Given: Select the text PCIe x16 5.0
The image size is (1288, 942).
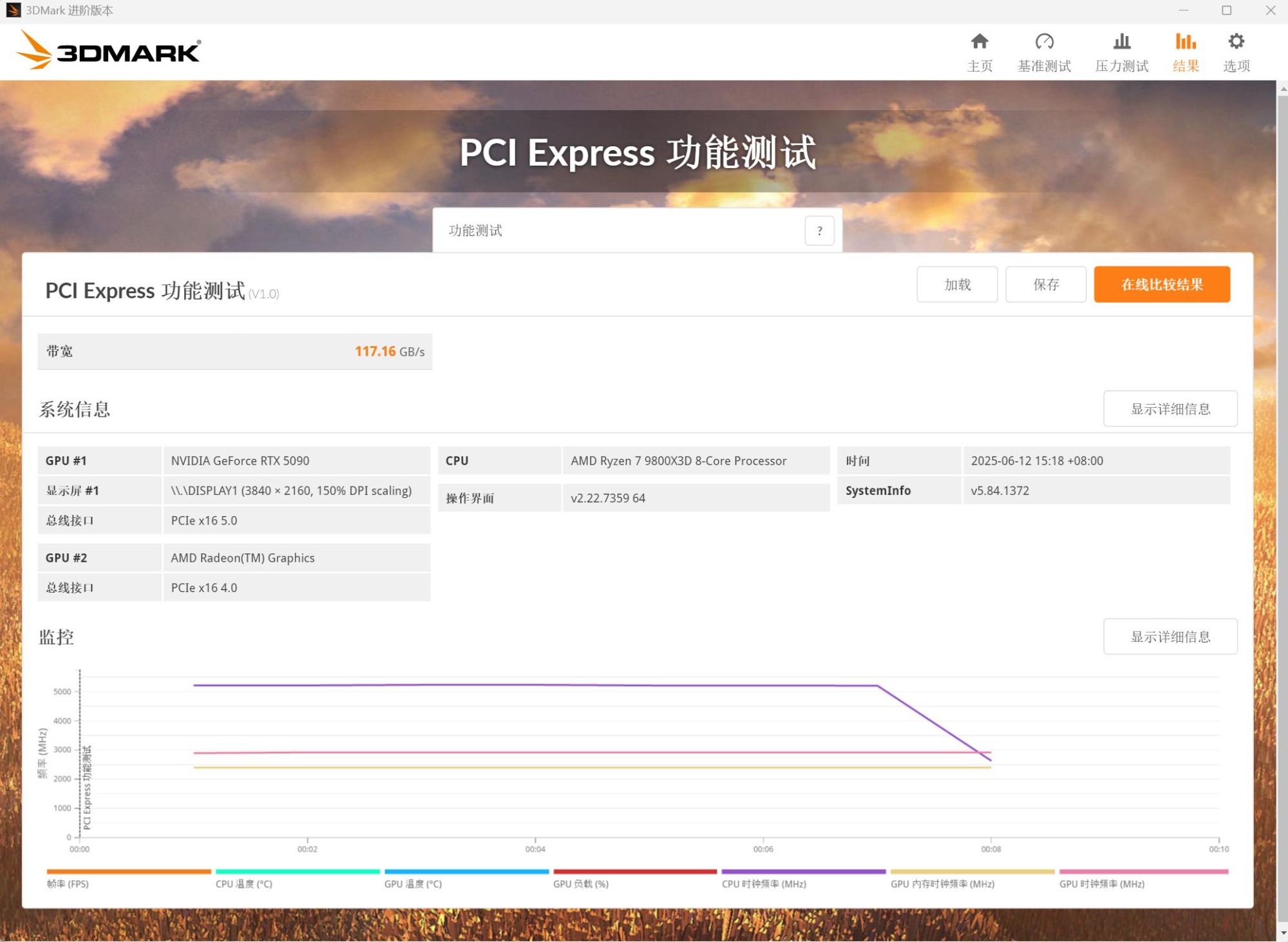Looking at the screenshot, I should tap(204, 521).
